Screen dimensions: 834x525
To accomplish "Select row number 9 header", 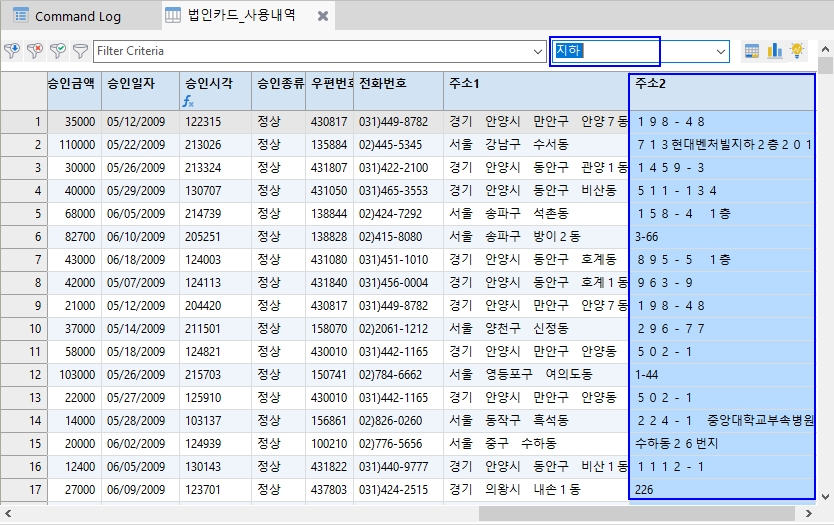I will click(24, 306).
